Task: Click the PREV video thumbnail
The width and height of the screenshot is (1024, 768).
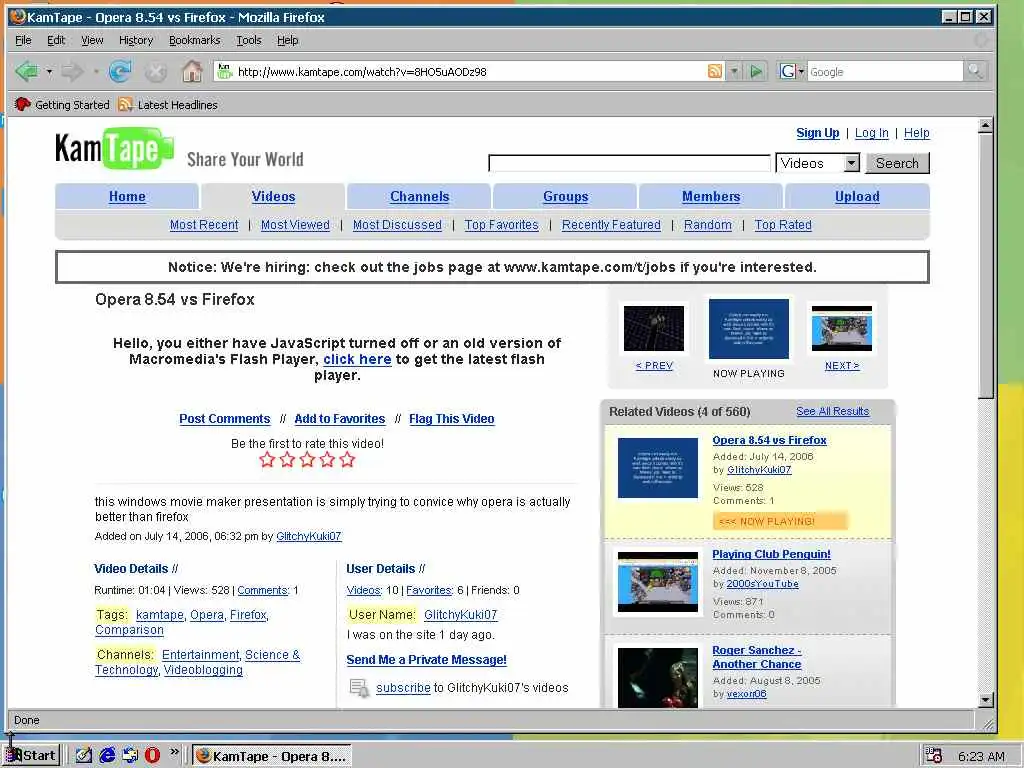Action: click(654, 328)
